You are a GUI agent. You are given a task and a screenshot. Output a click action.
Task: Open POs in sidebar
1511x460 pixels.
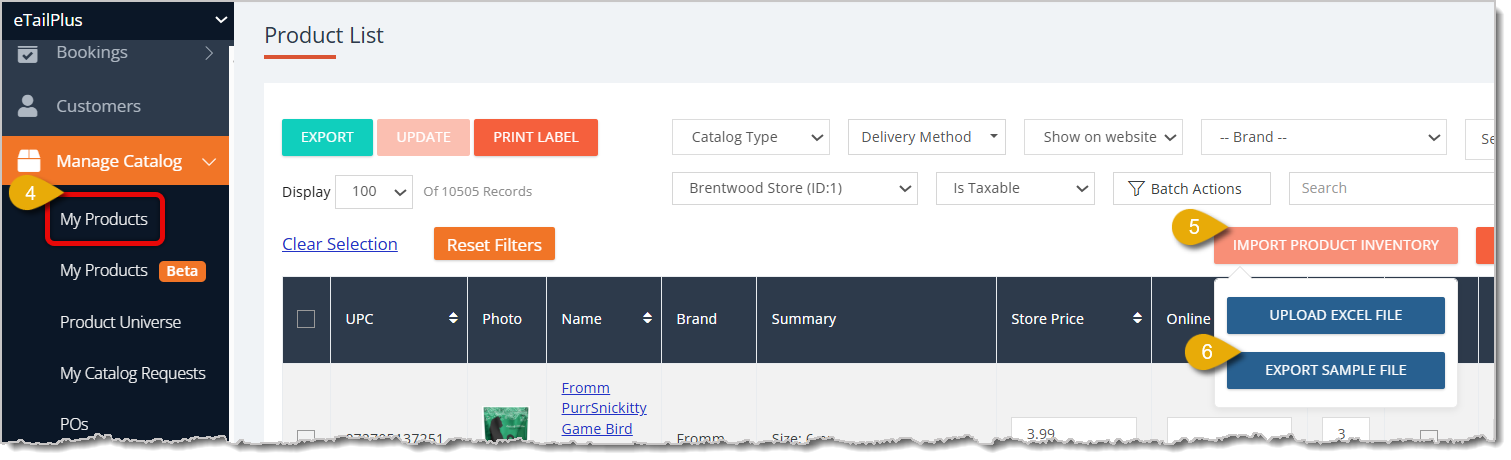tap(74, 424)
